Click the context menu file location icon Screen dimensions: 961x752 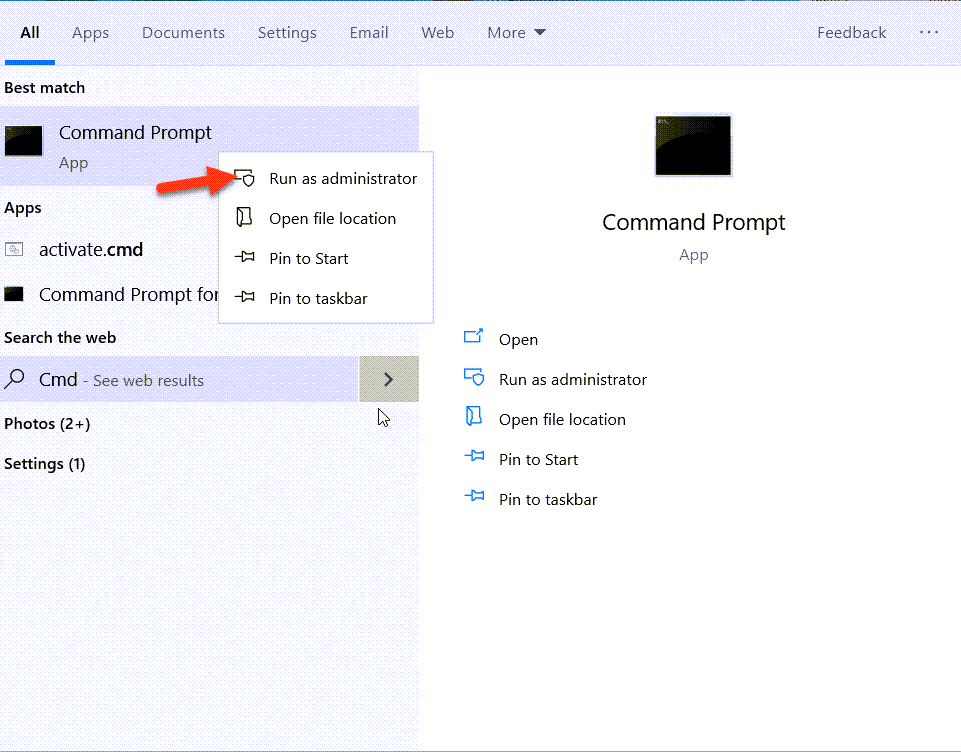(x=245, y=218)
